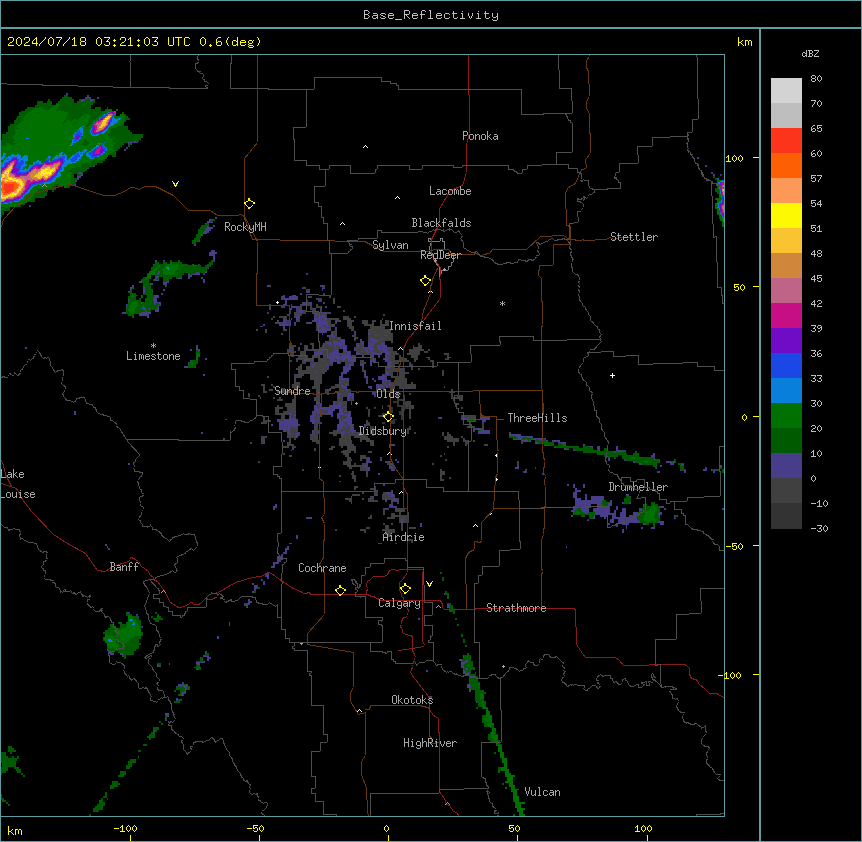Click the Airdrie city label
The image size is (862, 842).
click(x=404, y=537)
